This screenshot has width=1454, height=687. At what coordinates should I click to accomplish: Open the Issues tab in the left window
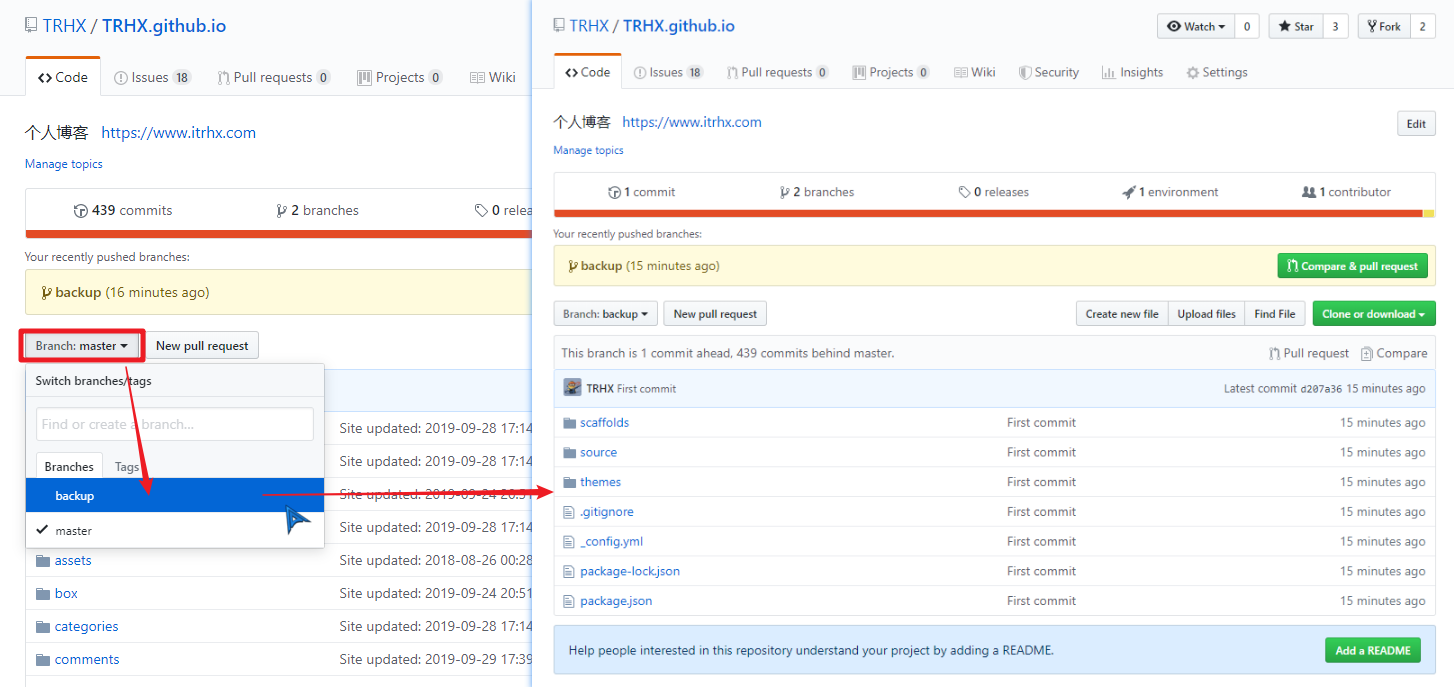152,77
